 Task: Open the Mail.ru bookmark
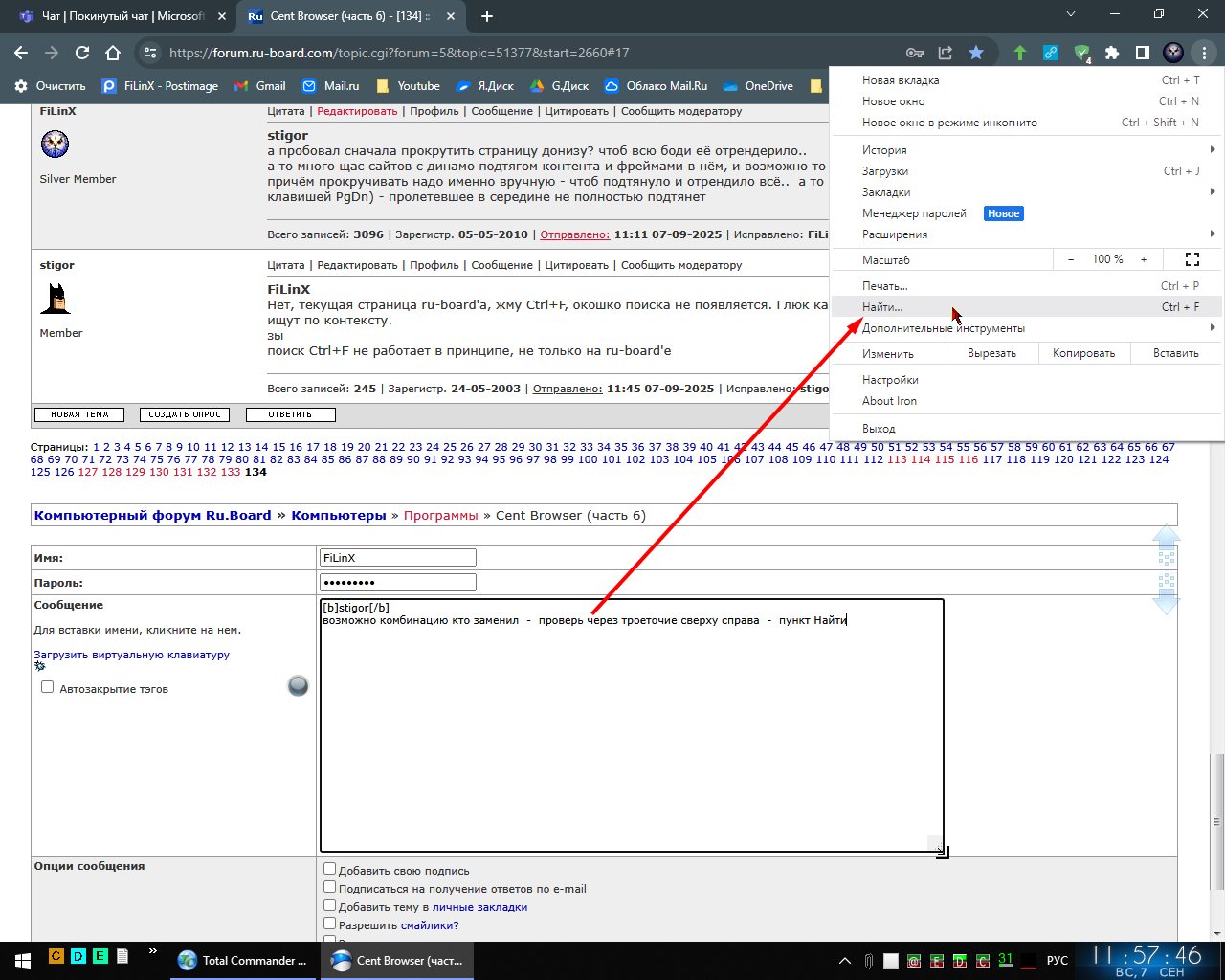(x=330, y=85)
